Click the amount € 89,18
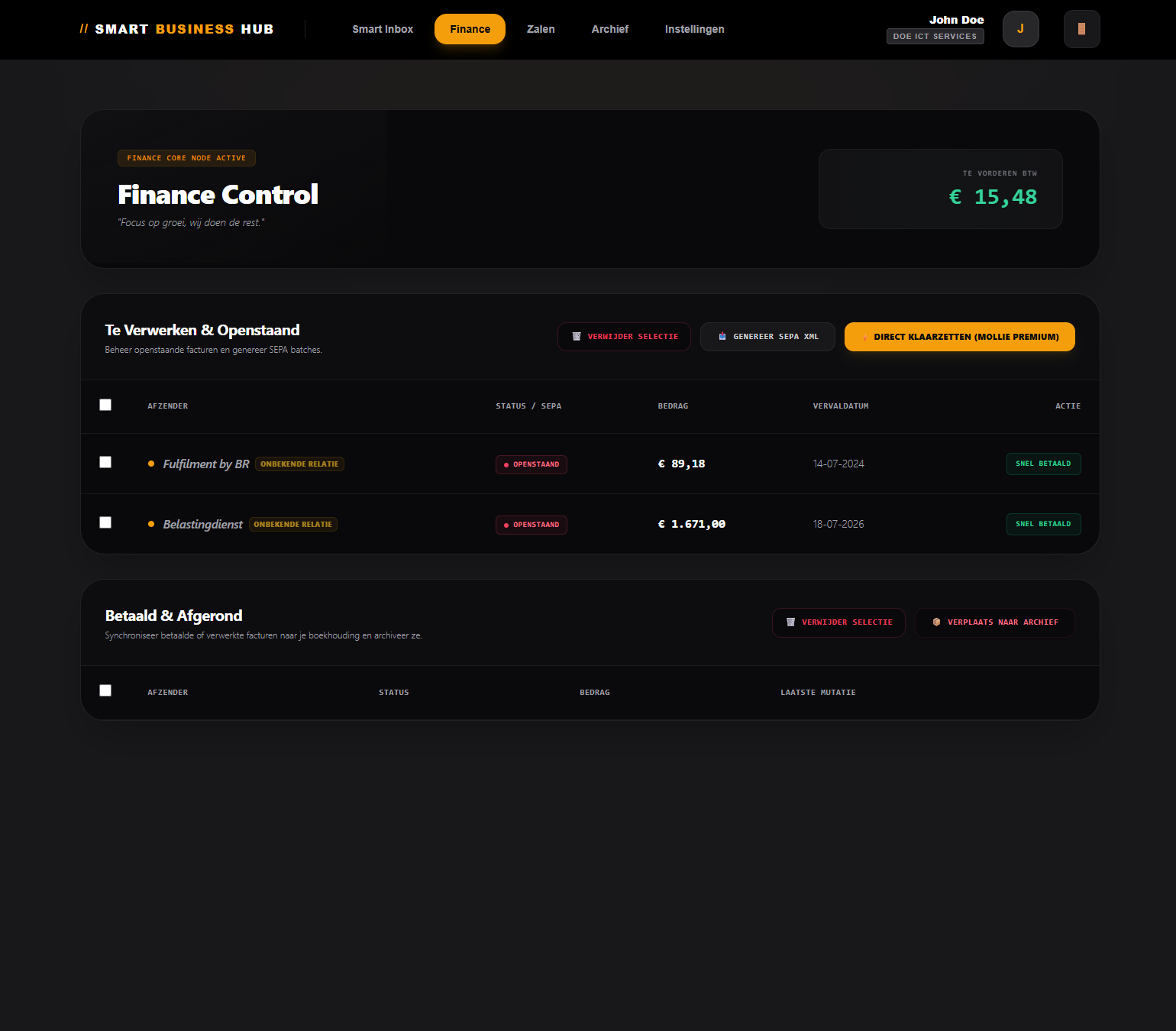1176x1031 pixels. (681, 464)
